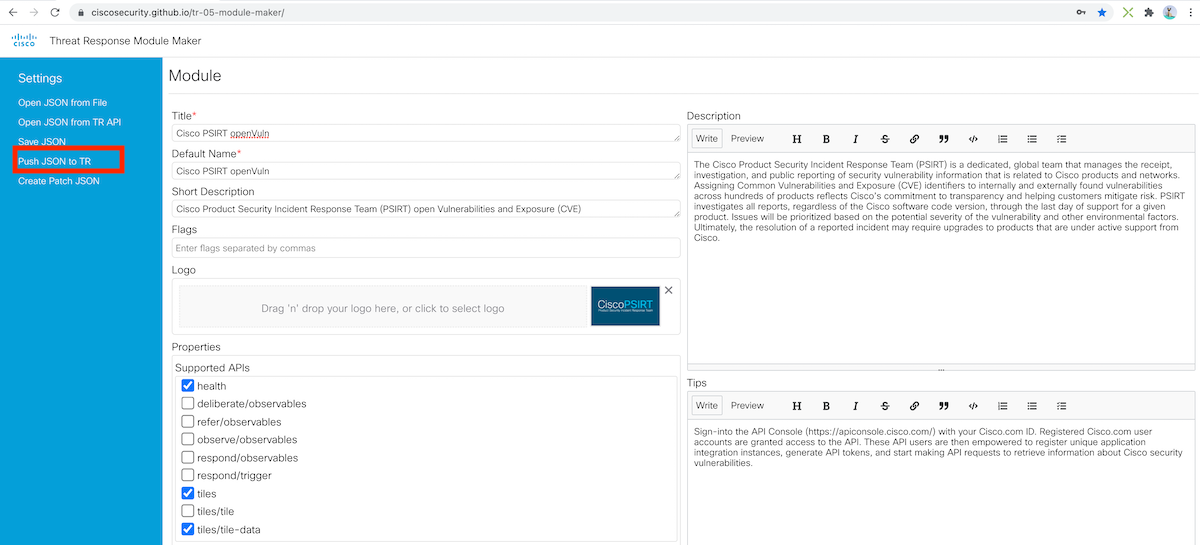
Task: Click Code icon in Tips toolbar
Action: pyautogui.click(x=973, y=406)
